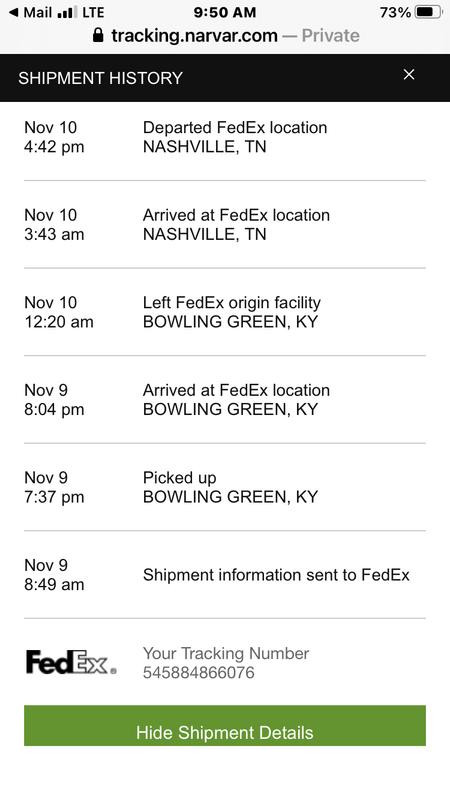The image size is (450, 800).
Task: Tap the battery icon in status bar
Action: (429, 12)
